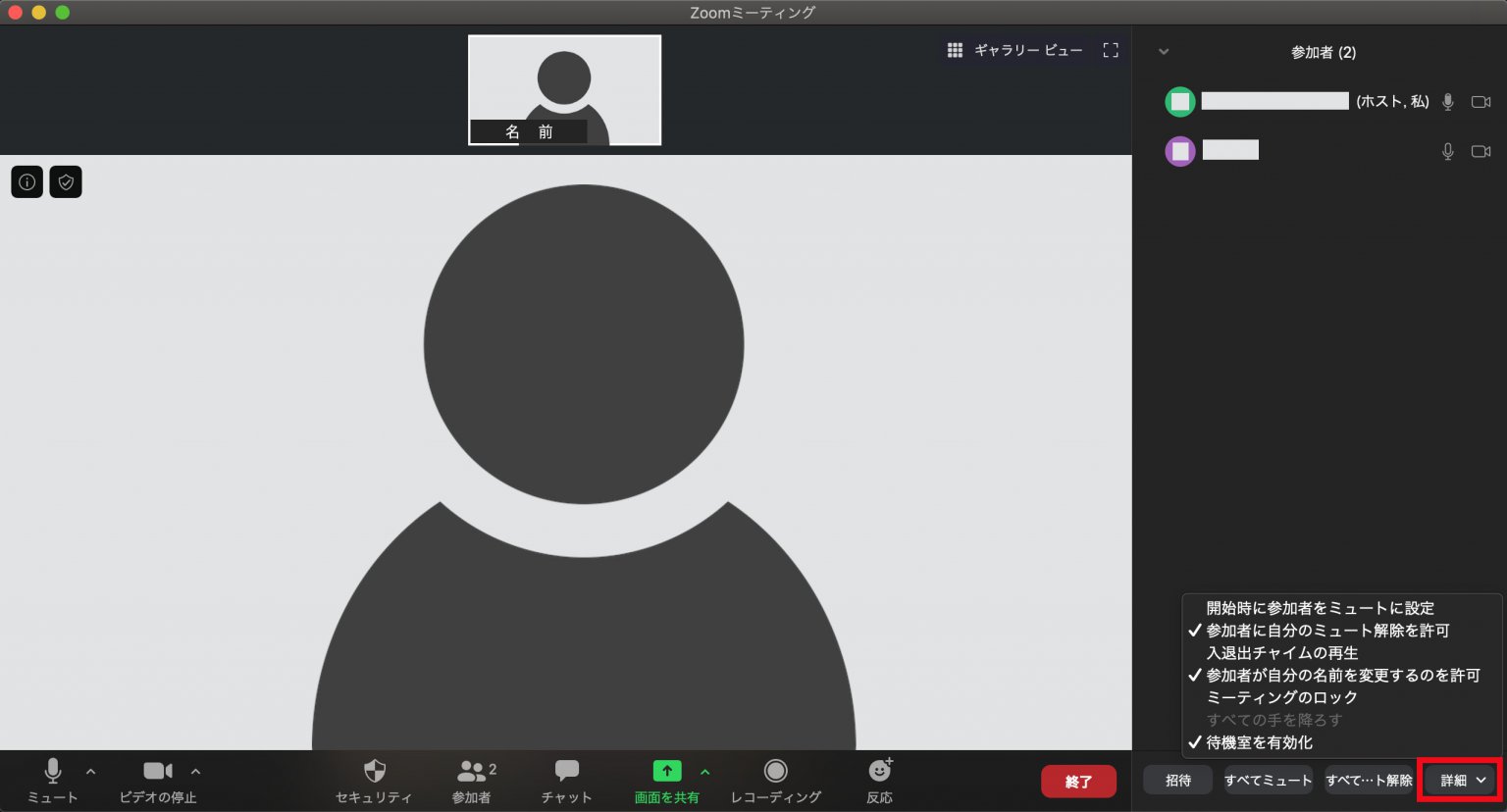
Task: Click the green screen share icon
Action: (x=667, y=771)
